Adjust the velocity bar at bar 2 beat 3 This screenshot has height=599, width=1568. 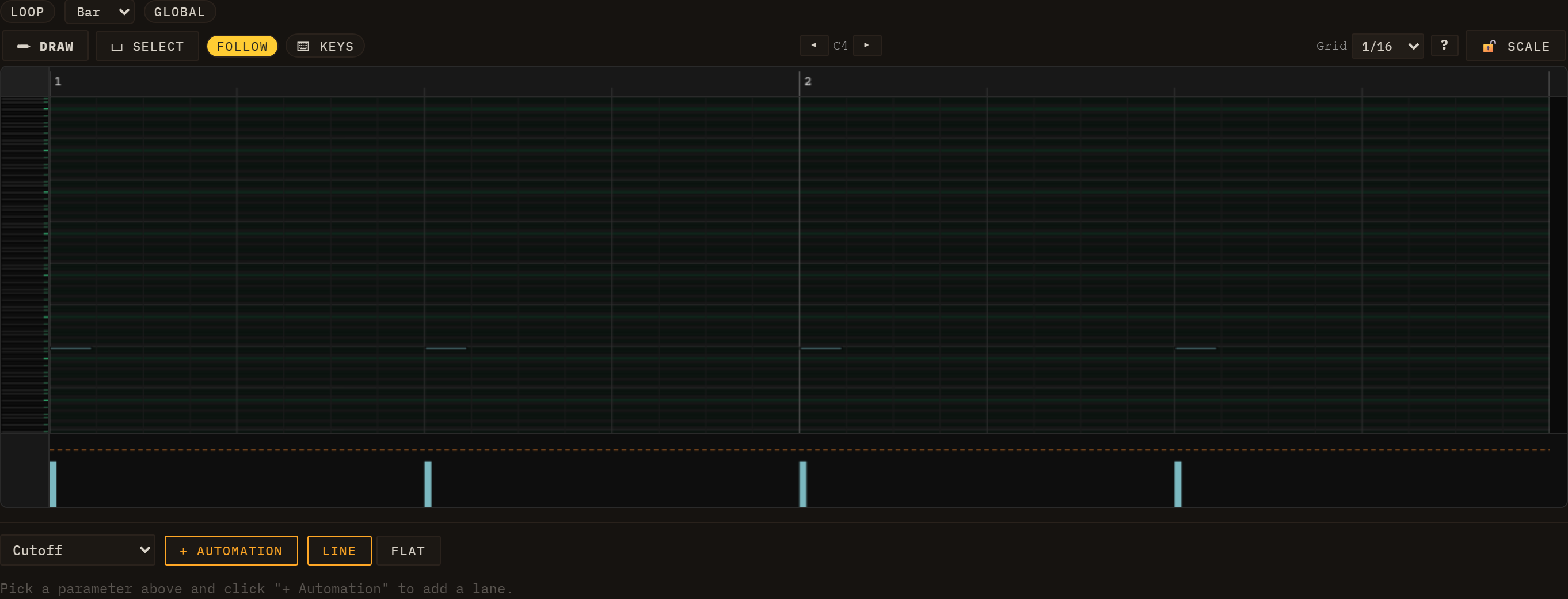click(1178, 484)
